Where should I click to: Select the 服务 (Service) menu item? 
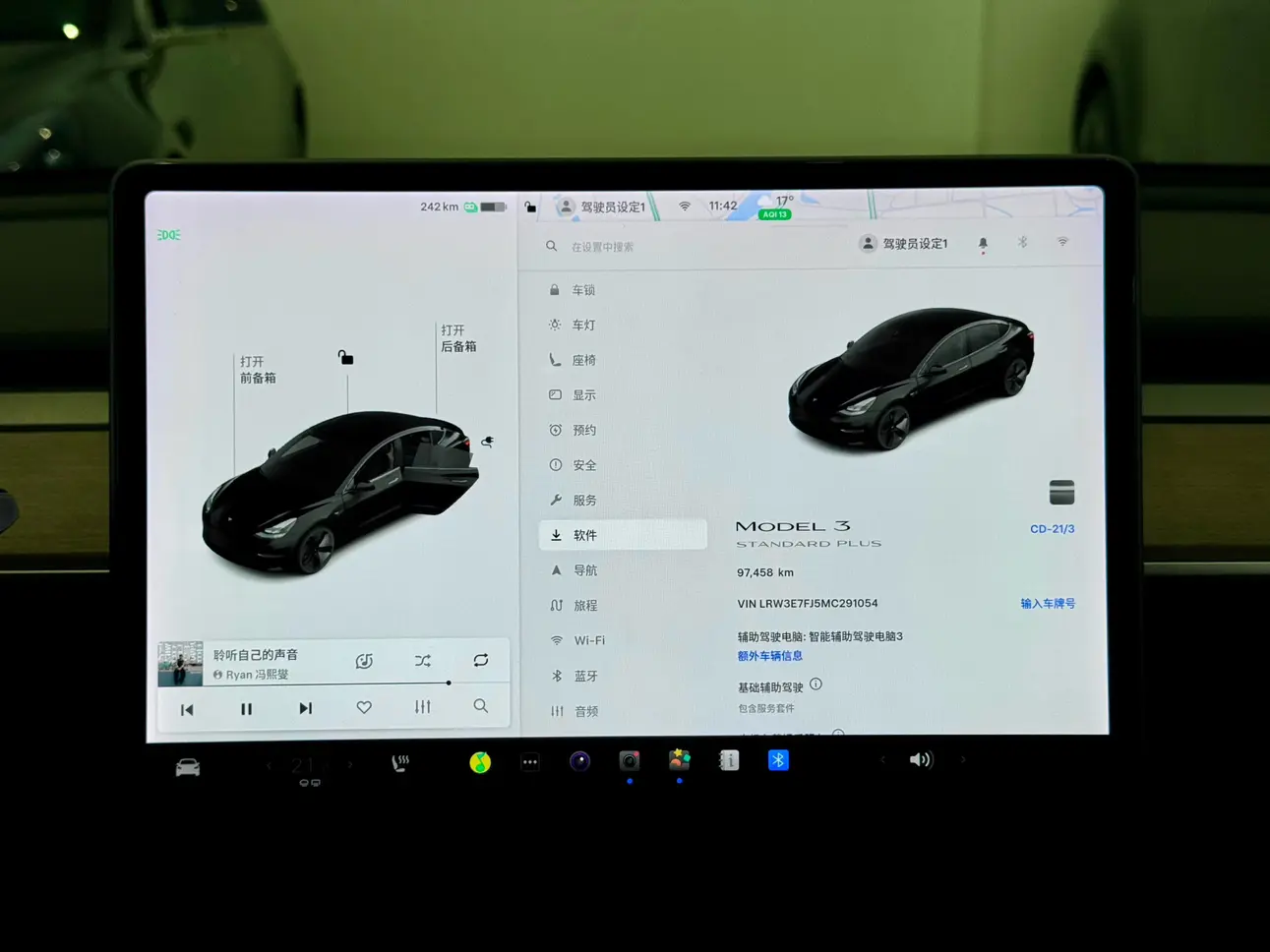click(584, 501)
